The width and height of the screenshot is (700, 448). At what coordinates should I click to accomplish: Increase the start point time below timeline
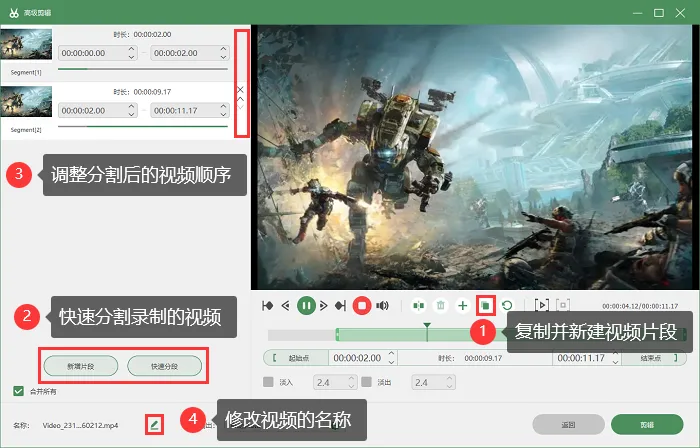coord(392,354)
